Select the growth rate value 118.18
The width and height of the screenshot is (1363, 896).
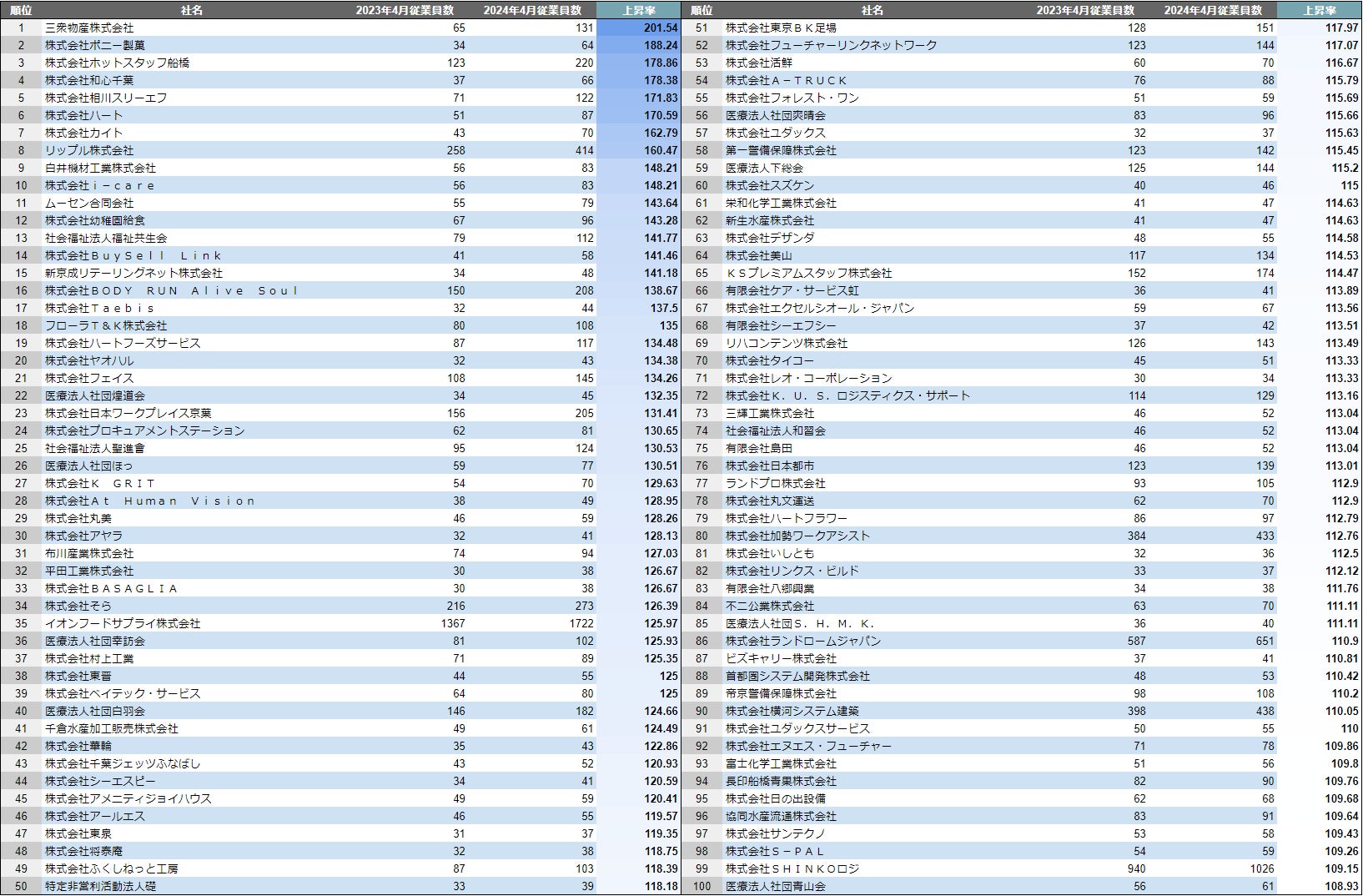tap(639, 886)
